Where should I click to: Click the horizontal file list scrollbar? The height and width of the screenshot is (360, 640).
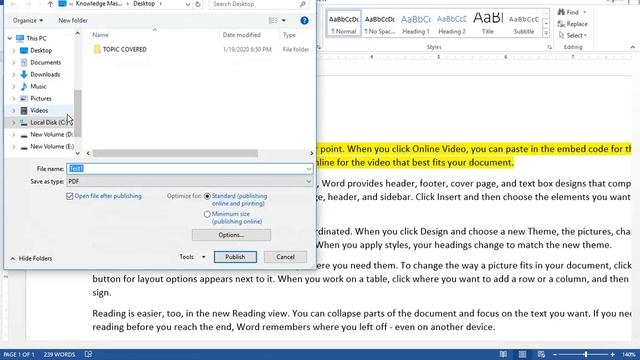coord(175,153)
